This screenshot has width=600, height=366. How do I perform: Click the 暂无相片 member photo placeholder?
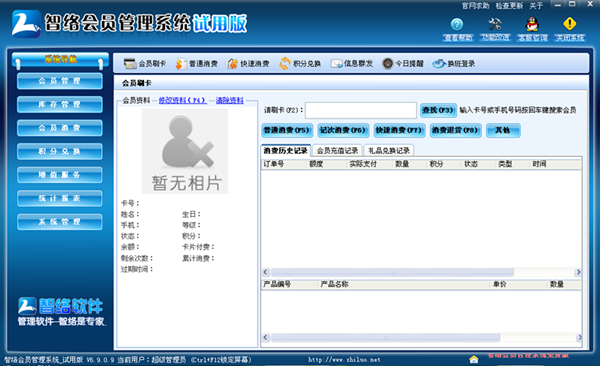[x=185, y=151]
